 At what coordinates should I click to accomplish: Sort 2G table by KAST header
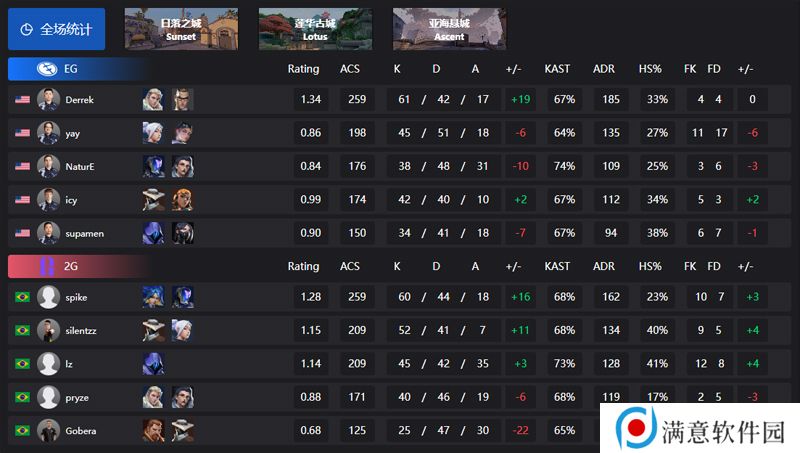pyautogui.click(x=557, y=266)
